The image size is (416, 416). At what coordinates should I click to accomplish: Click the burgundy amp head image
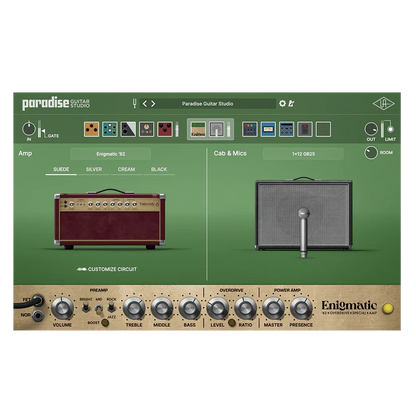coord(110,219)
